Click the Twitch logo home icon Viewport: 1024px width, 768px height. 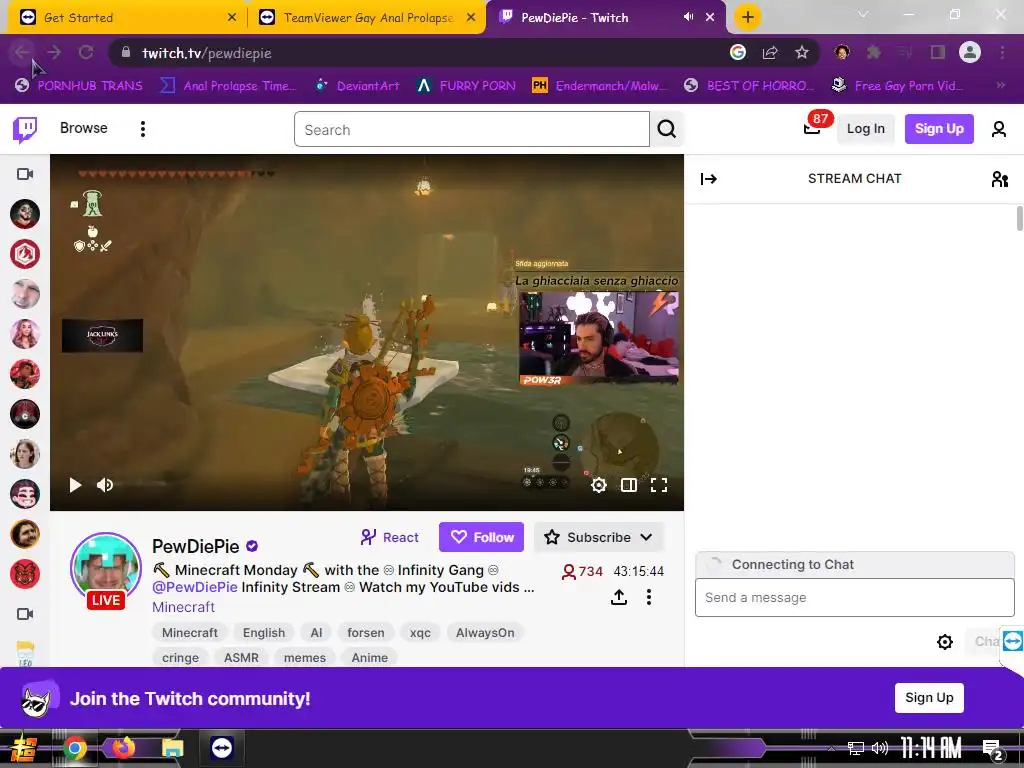coord(25,129)
